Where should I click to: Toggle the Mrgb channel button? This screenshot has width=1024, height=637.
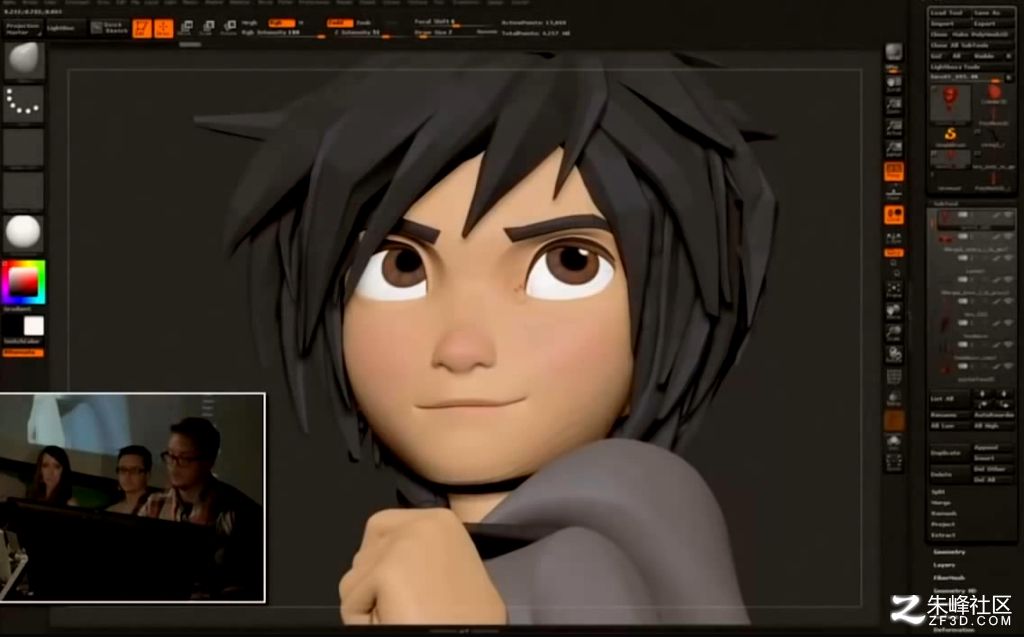250,23
